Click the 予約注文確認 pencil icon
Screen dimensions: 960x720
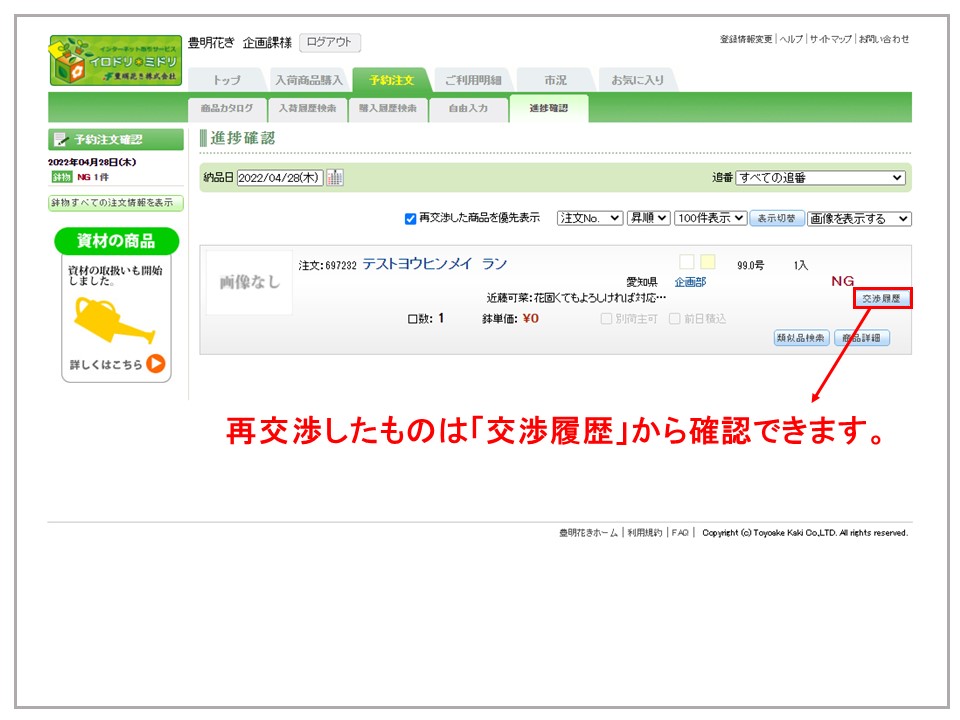(x=60, y=140)
